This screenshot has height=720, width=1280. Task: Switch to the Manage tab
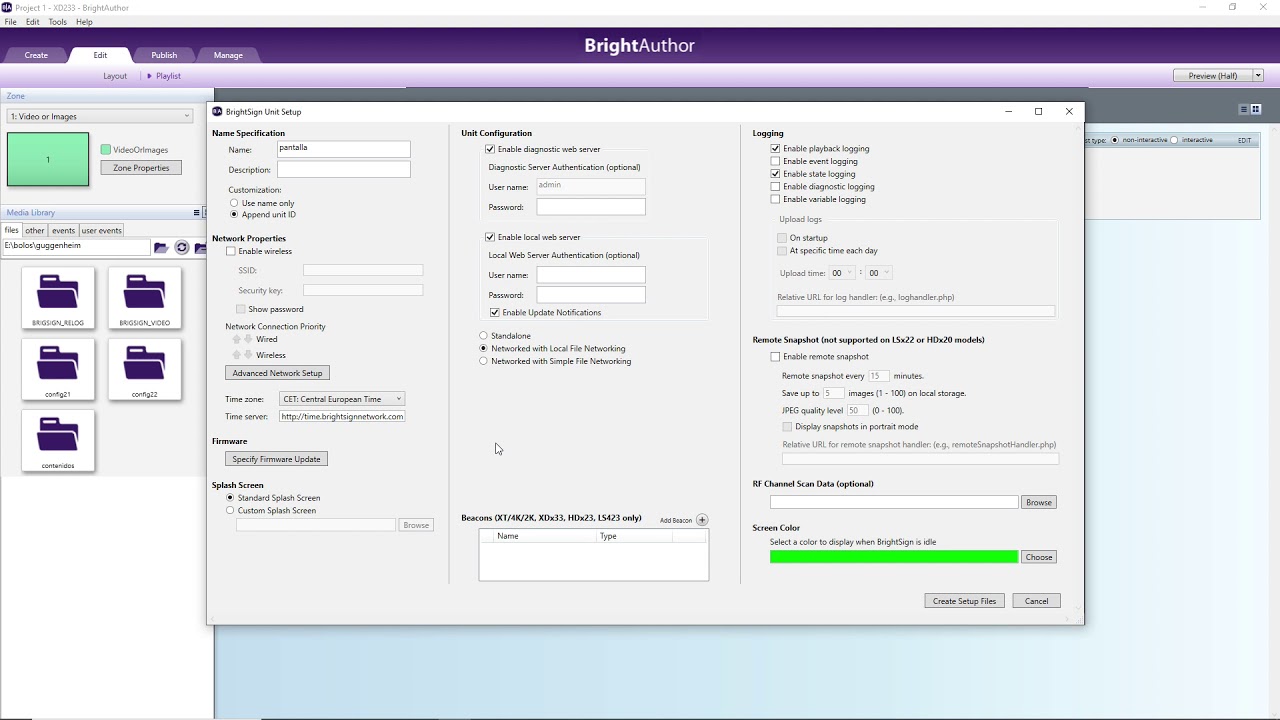(x=228, y=55)
